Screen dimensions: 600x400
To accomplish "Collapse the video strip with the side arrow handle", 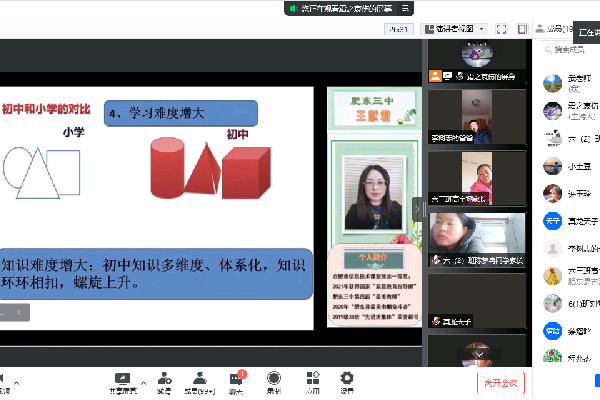I will pyautogui.click(x=417, y=209).
